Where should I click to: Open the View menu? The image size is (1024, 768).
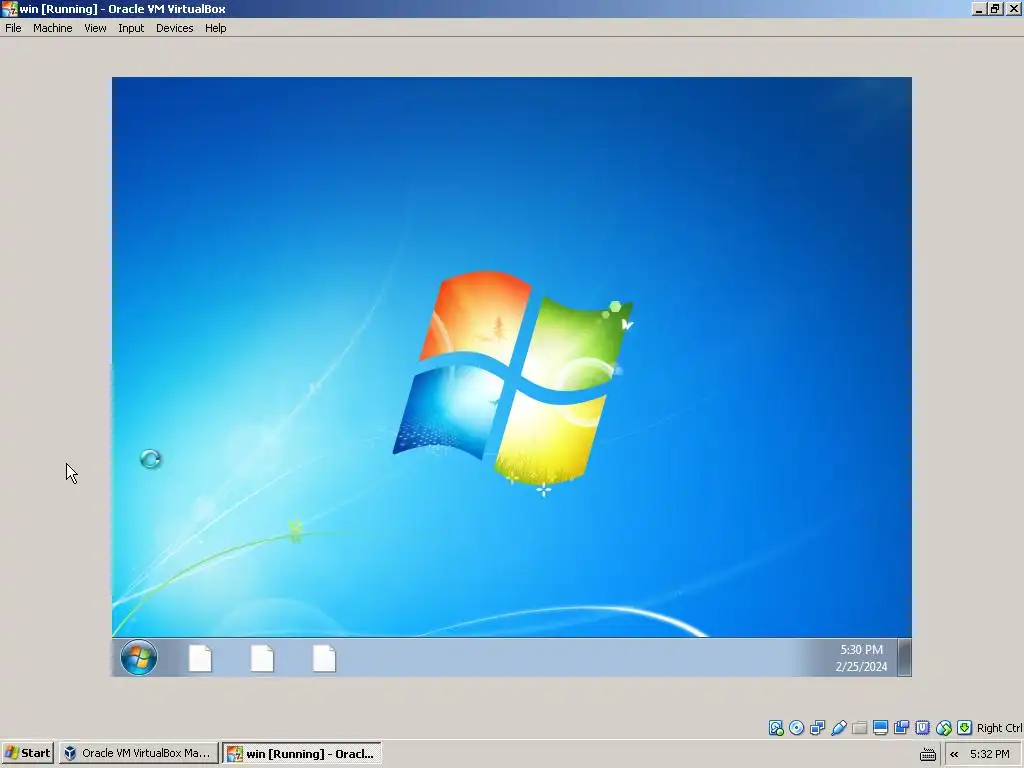(x=95, y=28)
